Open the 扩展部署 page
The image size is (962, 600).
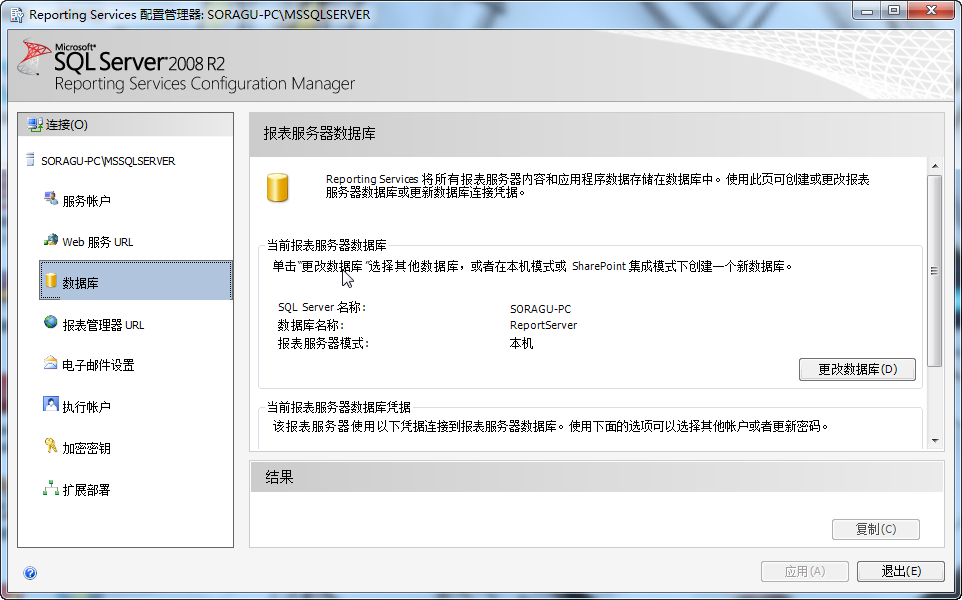(x=86, y=490)
